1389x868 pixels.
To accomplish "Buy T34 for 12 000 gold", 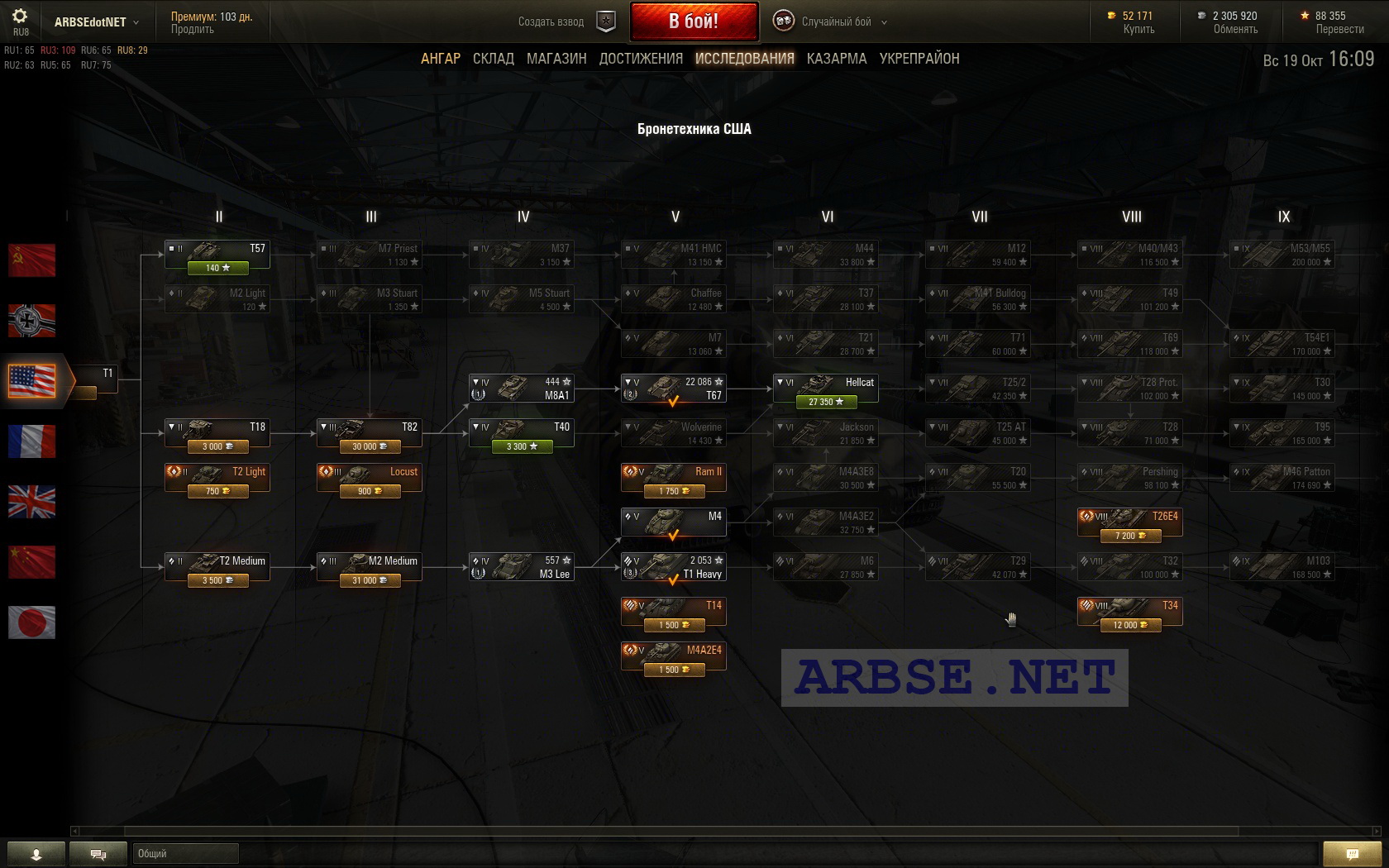I will [x=1130, y=625].
